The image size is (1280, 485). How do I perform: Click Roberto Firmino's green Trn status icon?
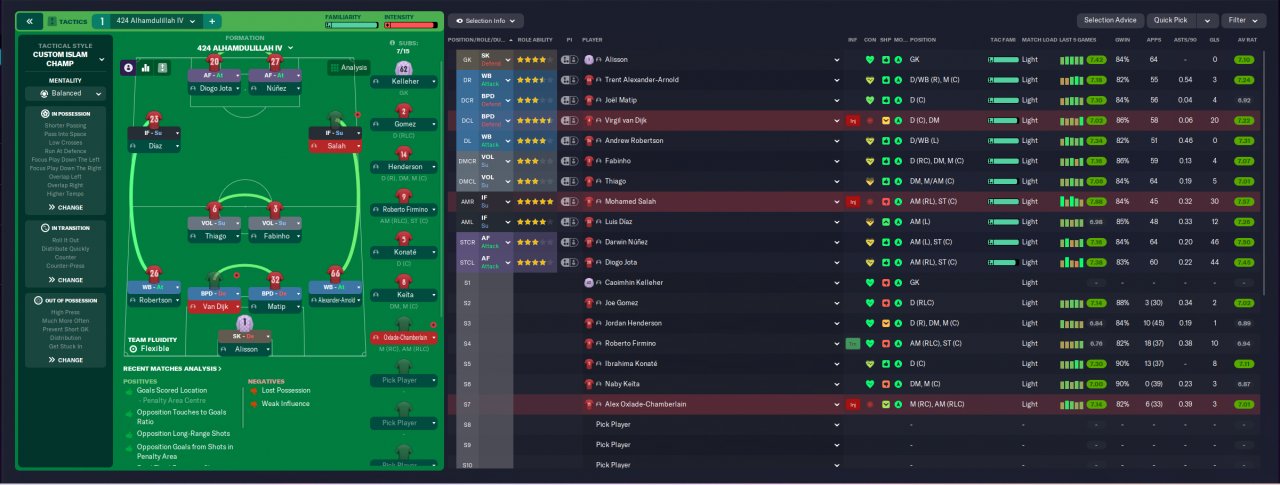point(853,343)
